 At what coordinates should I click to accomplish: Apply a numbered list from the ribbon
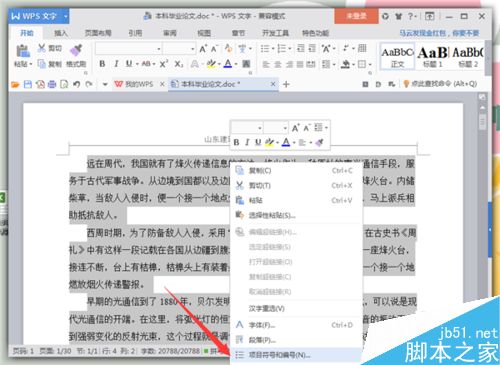pyautogui.click(x=282, y=49)
